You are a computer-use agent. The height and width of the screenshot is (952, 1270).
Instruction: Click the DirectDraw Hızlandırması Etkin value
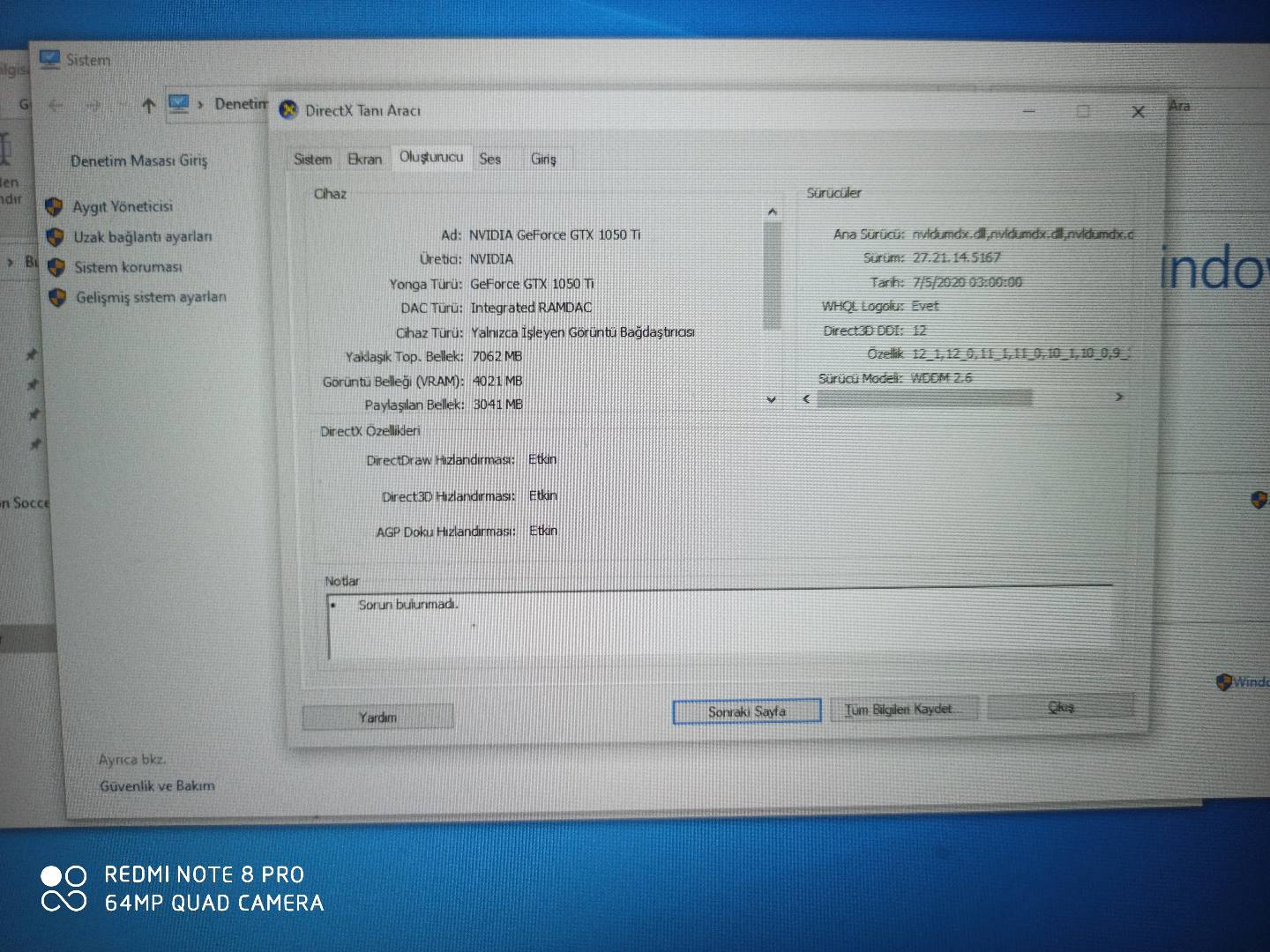tap(542, 459)
